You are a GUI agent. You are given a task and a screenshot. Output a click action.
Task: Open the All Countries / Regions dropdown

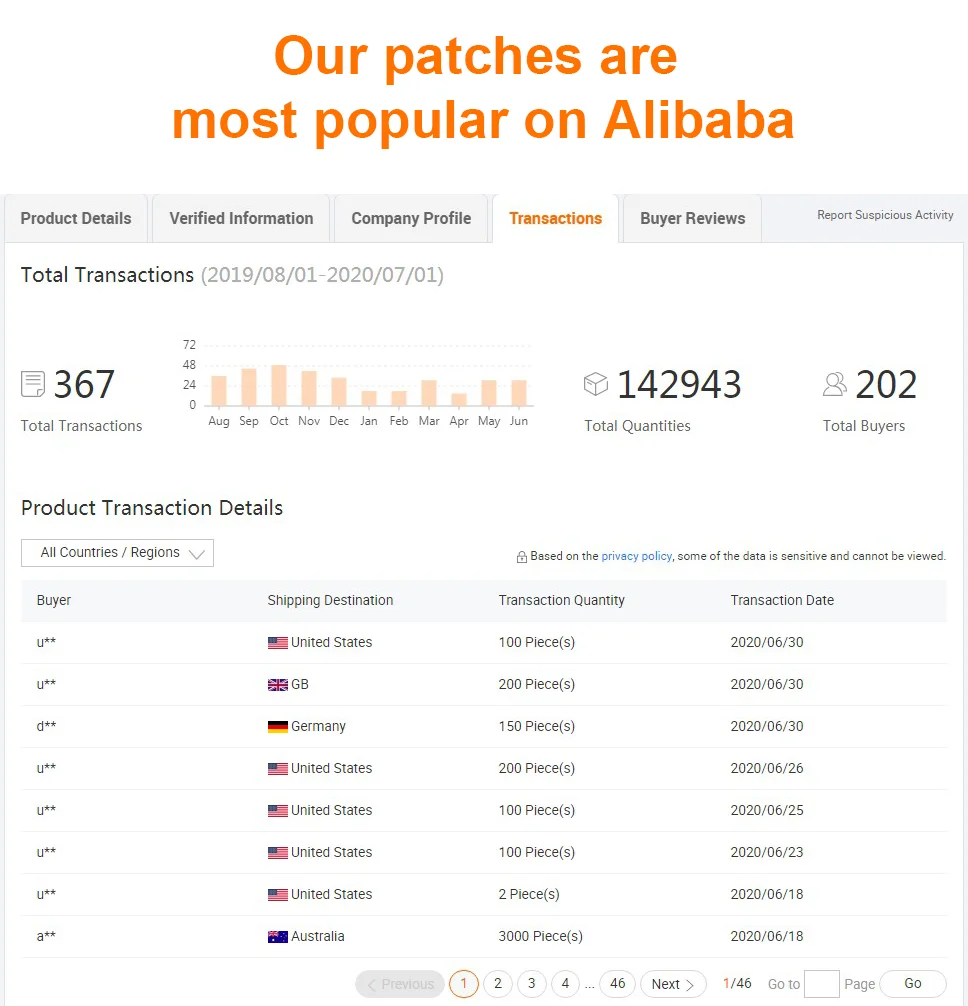pos(117,553)
